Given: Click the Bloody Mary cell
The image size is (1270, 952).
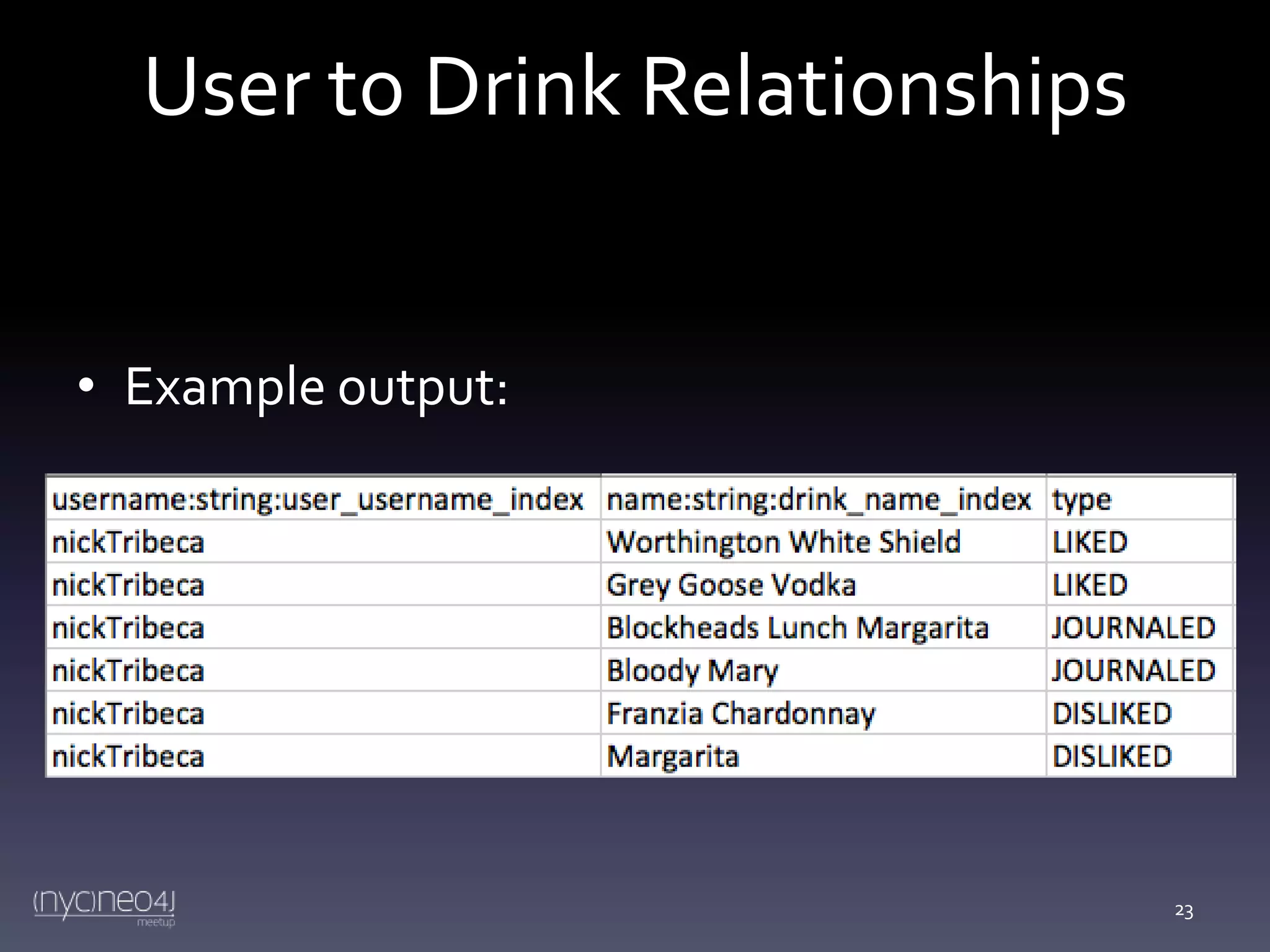Looking at the screenshot, I should tap(692, 671).
